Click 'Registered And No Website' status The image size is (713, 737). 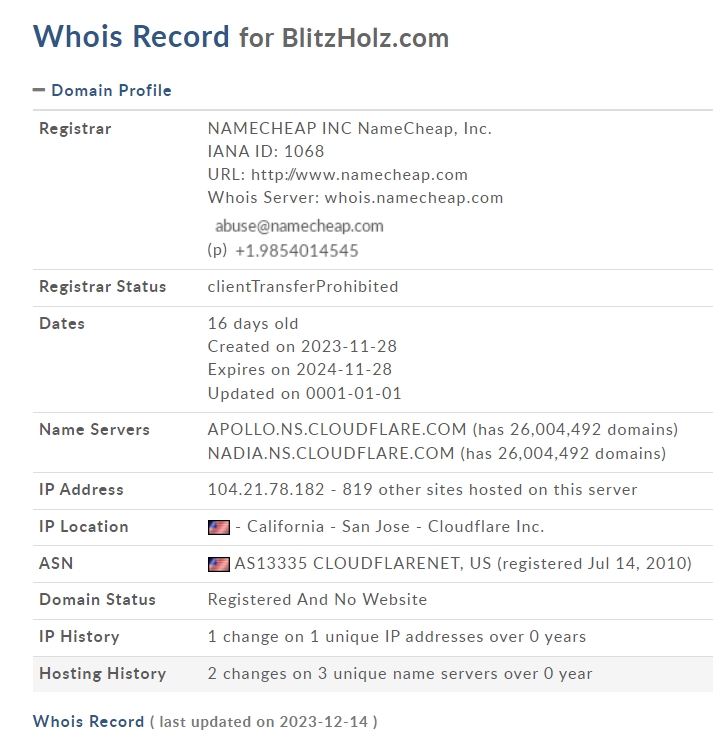[x=317, y=599]
